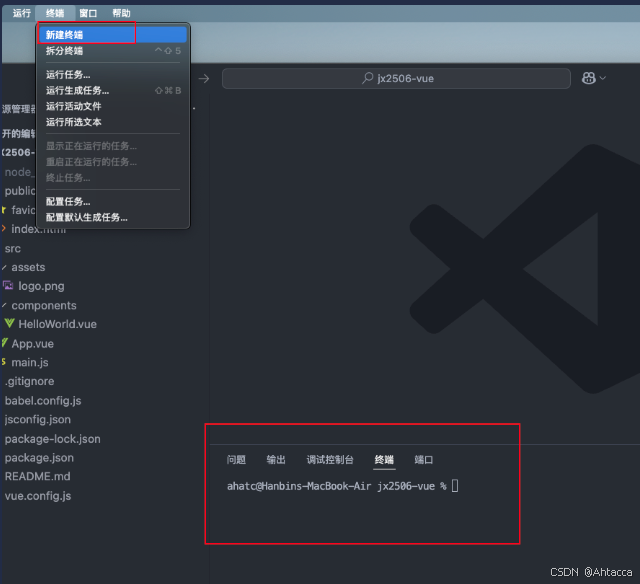Switch to the 问题 panel tab
The image size is (640, 584).
[x=236, y=460]
